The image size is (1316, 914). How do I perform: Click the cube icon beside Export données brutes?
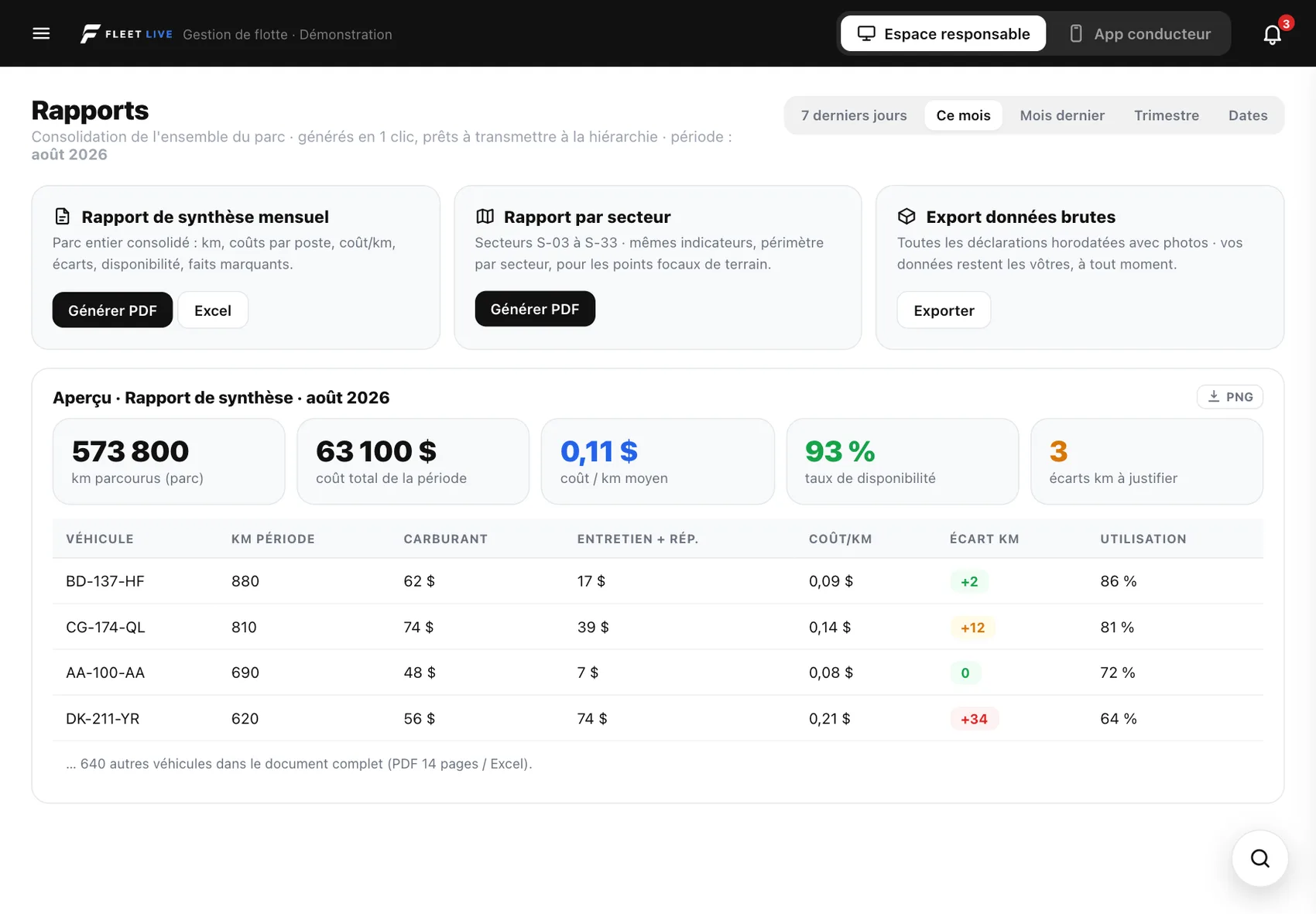(906, 217)
